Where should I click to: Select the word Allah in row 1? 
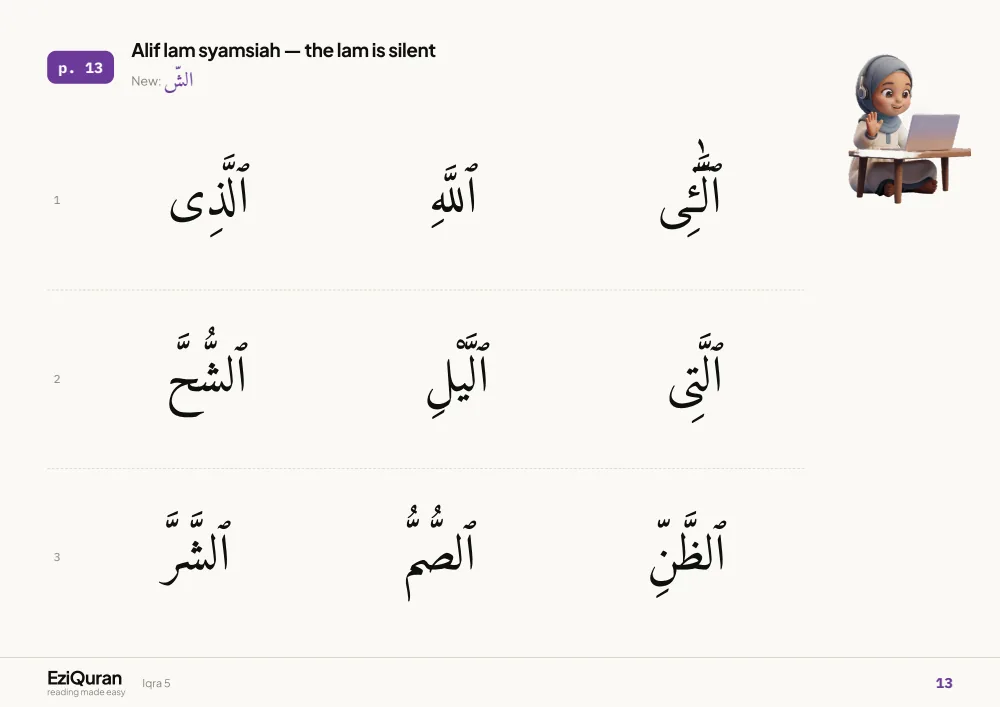tap(454, 195)
